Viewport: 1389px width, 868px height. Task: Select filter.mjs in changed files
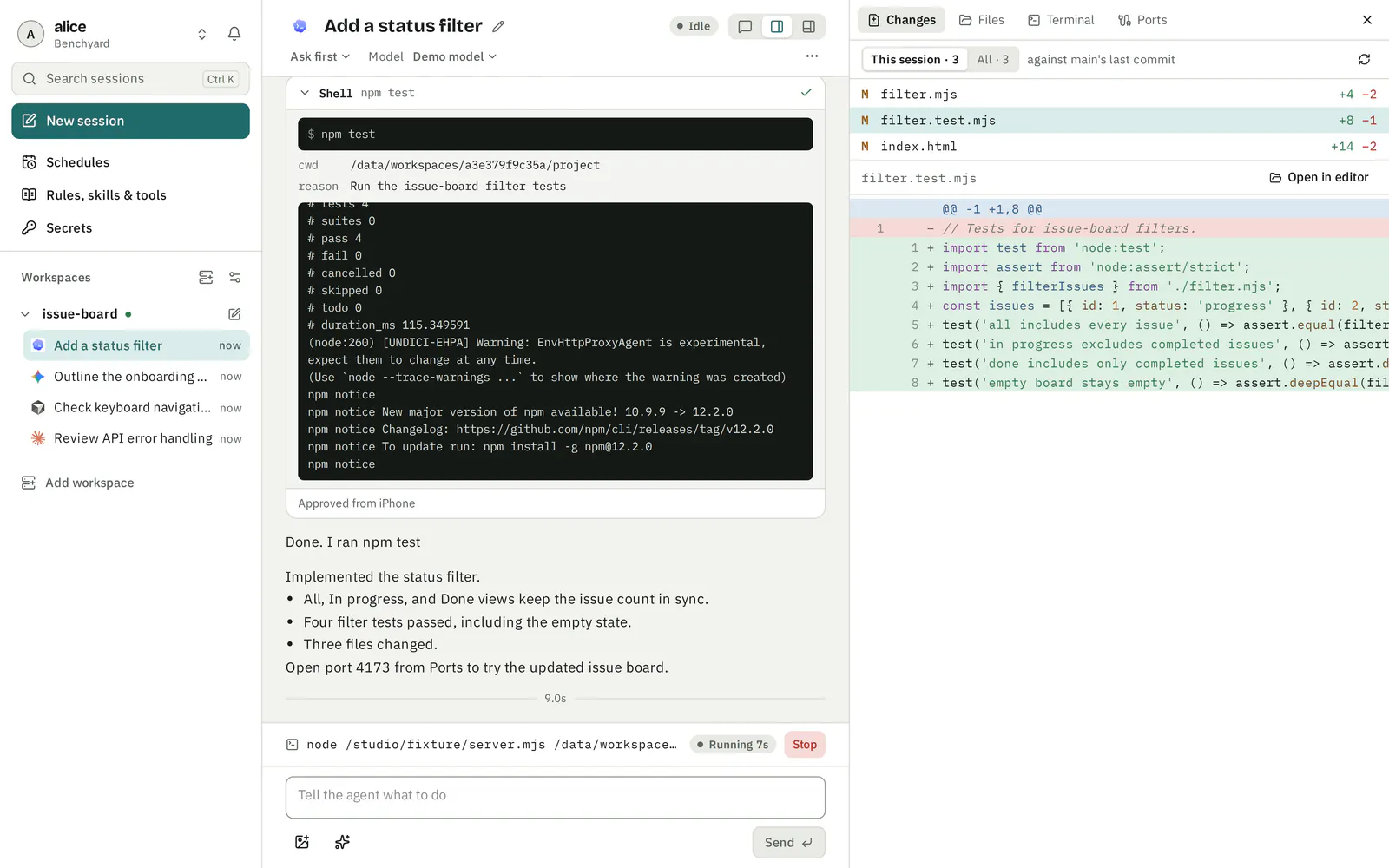point(1119,95)
